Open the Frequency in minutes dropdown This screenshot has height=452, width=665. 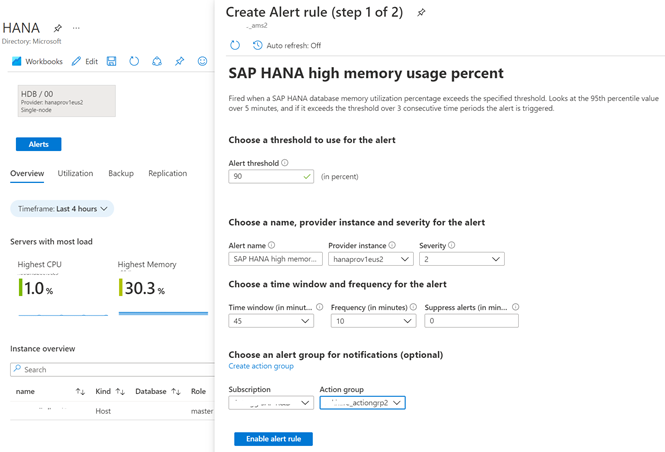[373, 321]
